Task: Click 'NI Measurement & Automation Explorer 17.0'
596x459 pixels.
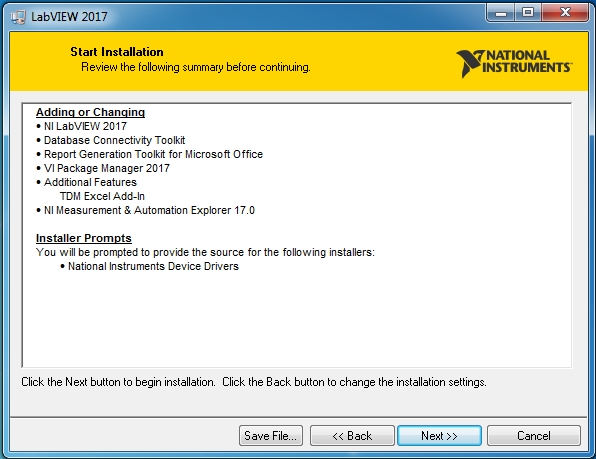Action: click(x=149, y=211)
